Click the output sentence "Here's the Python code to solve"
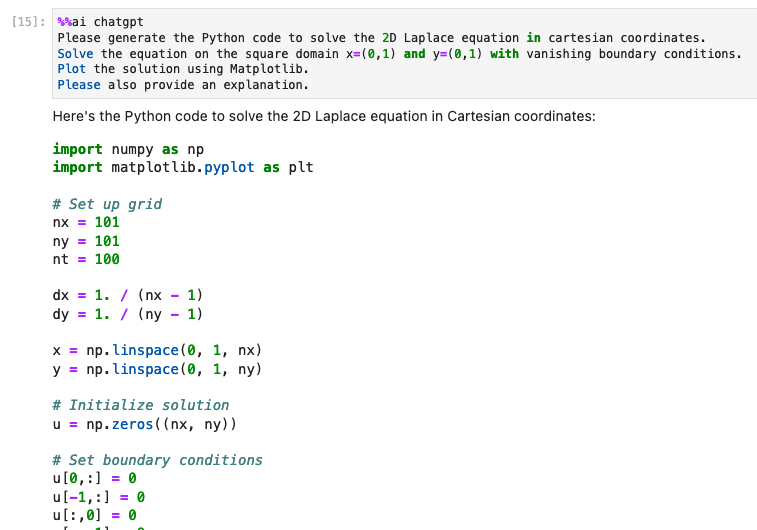This screenshot has height=530, width=757. (x=324, y=116)
